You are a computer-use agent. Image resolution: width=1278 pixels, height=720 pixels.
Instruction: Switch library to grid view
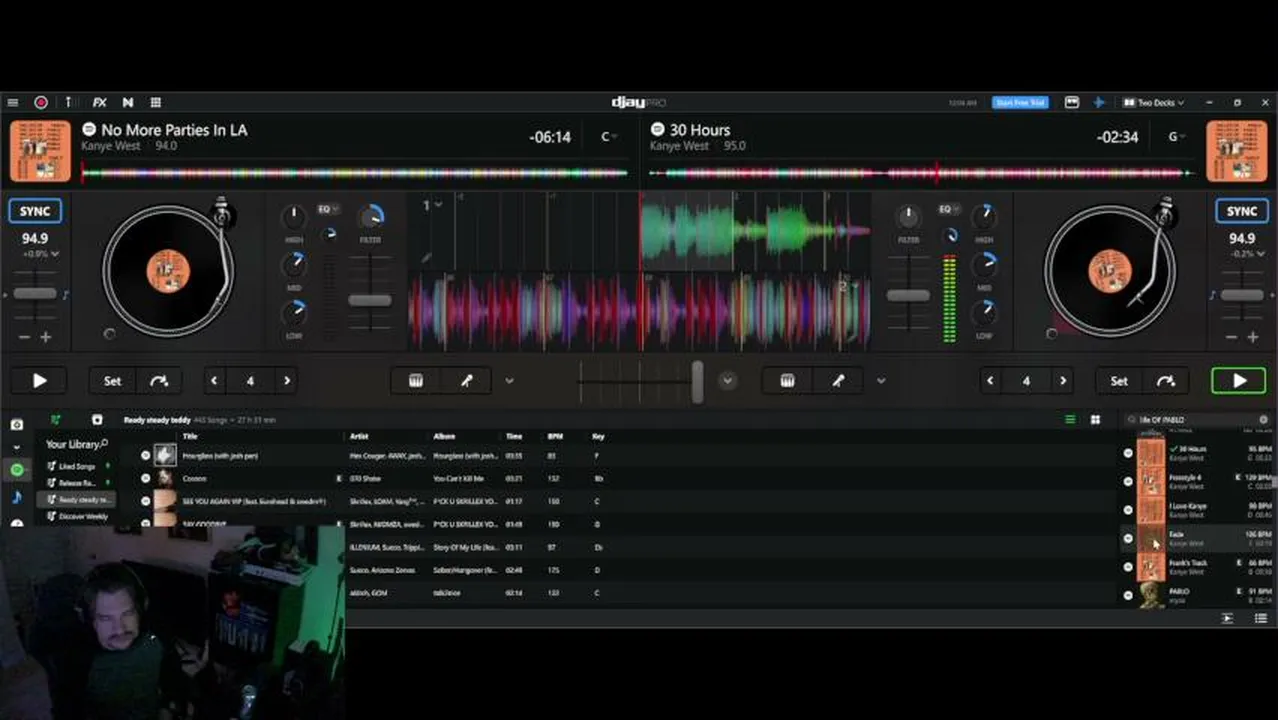click(1095, 420)
